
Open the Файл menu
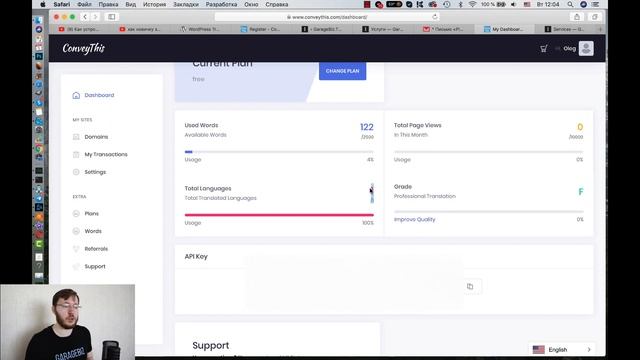pyautogui.click(x=84, y=4)
